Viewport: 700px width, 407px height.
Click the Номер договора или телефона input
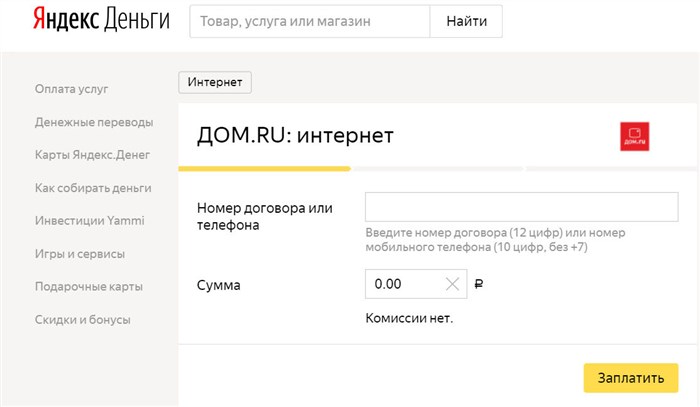tap(521, 207)
